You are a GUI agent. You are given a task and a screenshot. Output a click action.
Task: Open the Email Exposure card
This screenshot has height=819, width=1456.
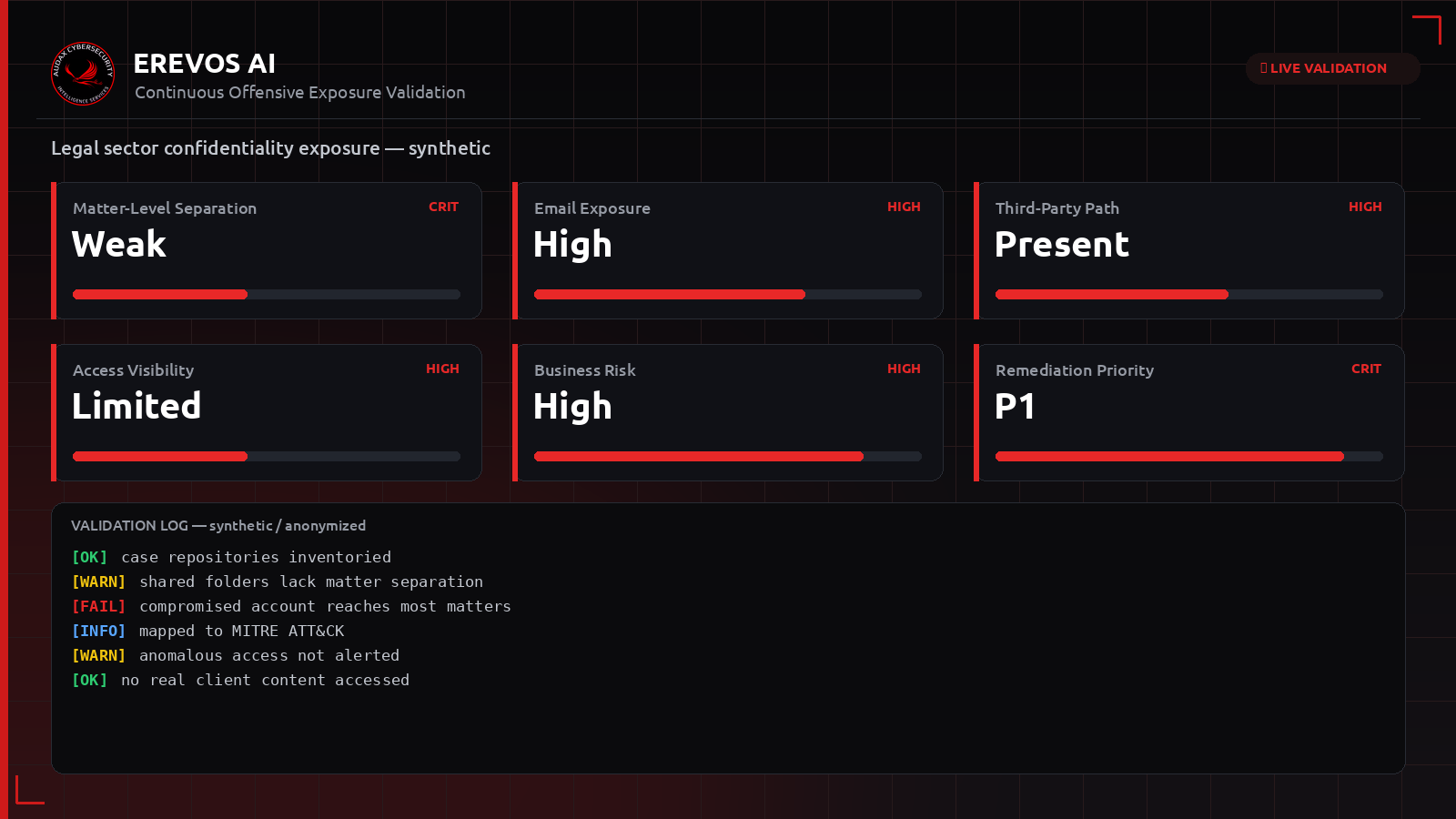pyautogui.click(x=728, y=250)
